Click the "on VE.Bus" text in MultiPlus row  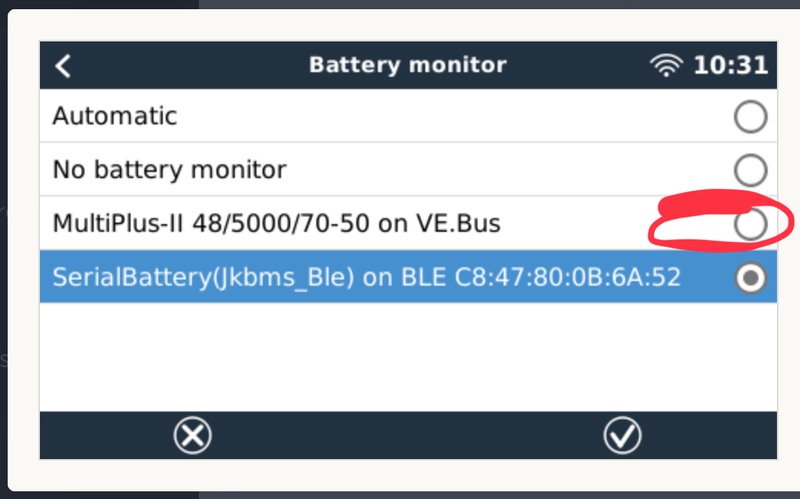point(440,224)
